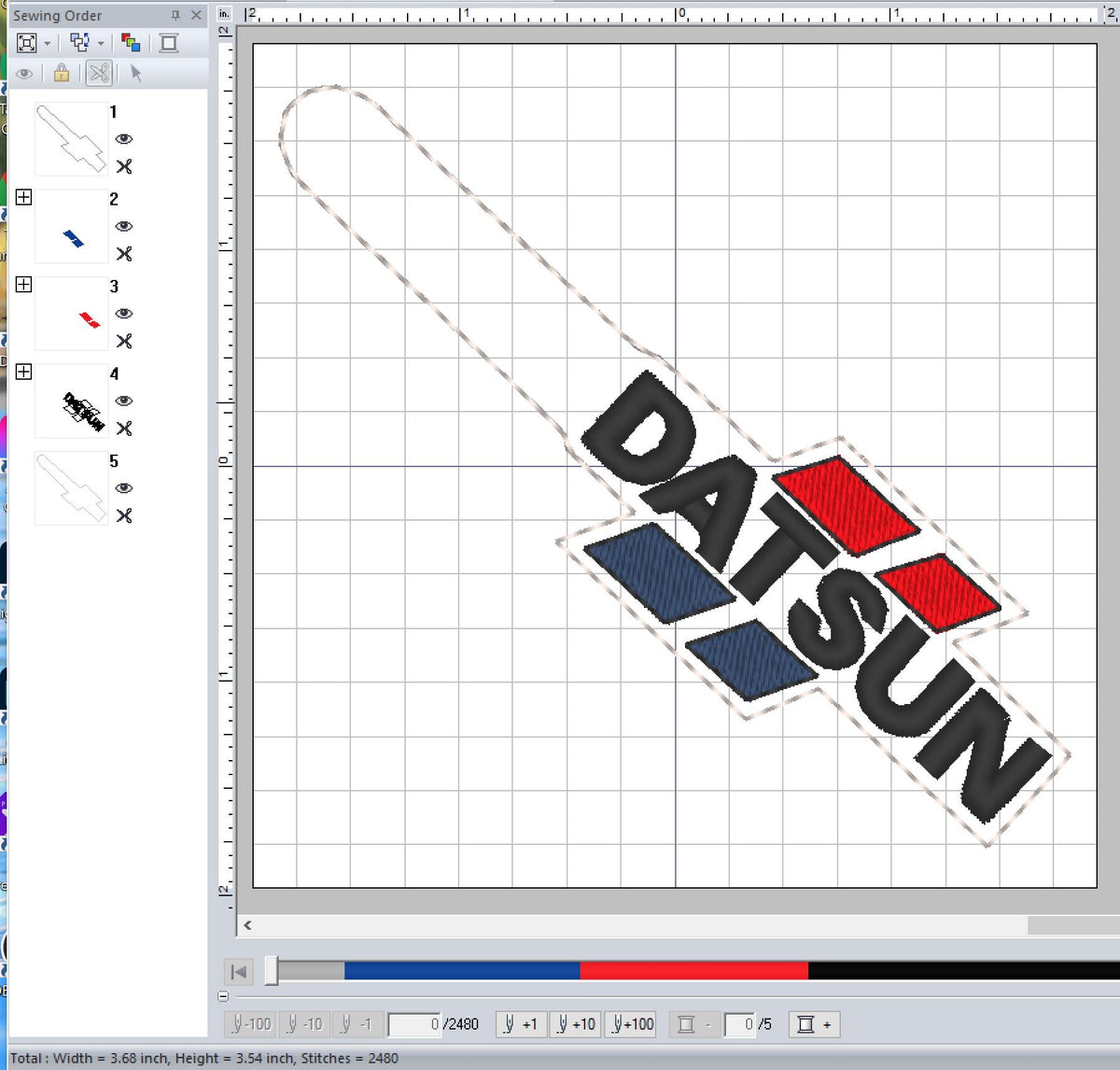
Task: Click the stitch simulator slider handle
Action: pyautogui.click(x=272, y=970)
